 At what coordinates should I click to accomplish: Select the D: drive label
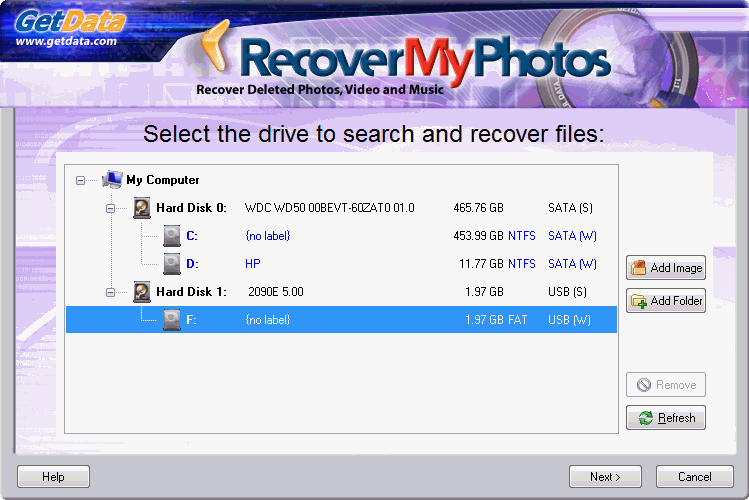[x=193, y=264]
